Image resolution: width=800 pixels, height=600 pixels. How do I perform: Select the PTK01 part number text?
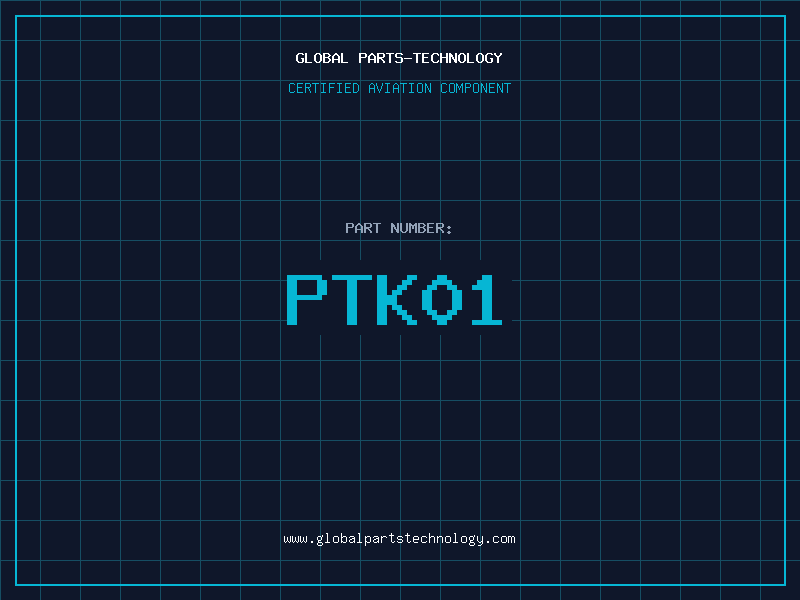pos(394,299)
